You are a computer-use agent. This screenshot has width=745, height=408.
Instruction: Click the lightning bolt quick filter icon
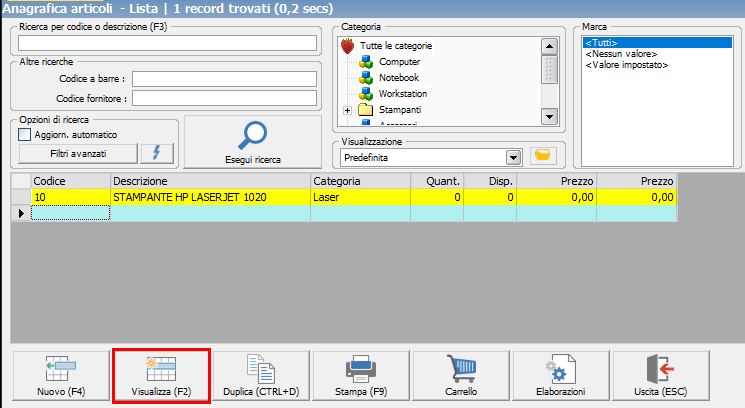(157, 154)
